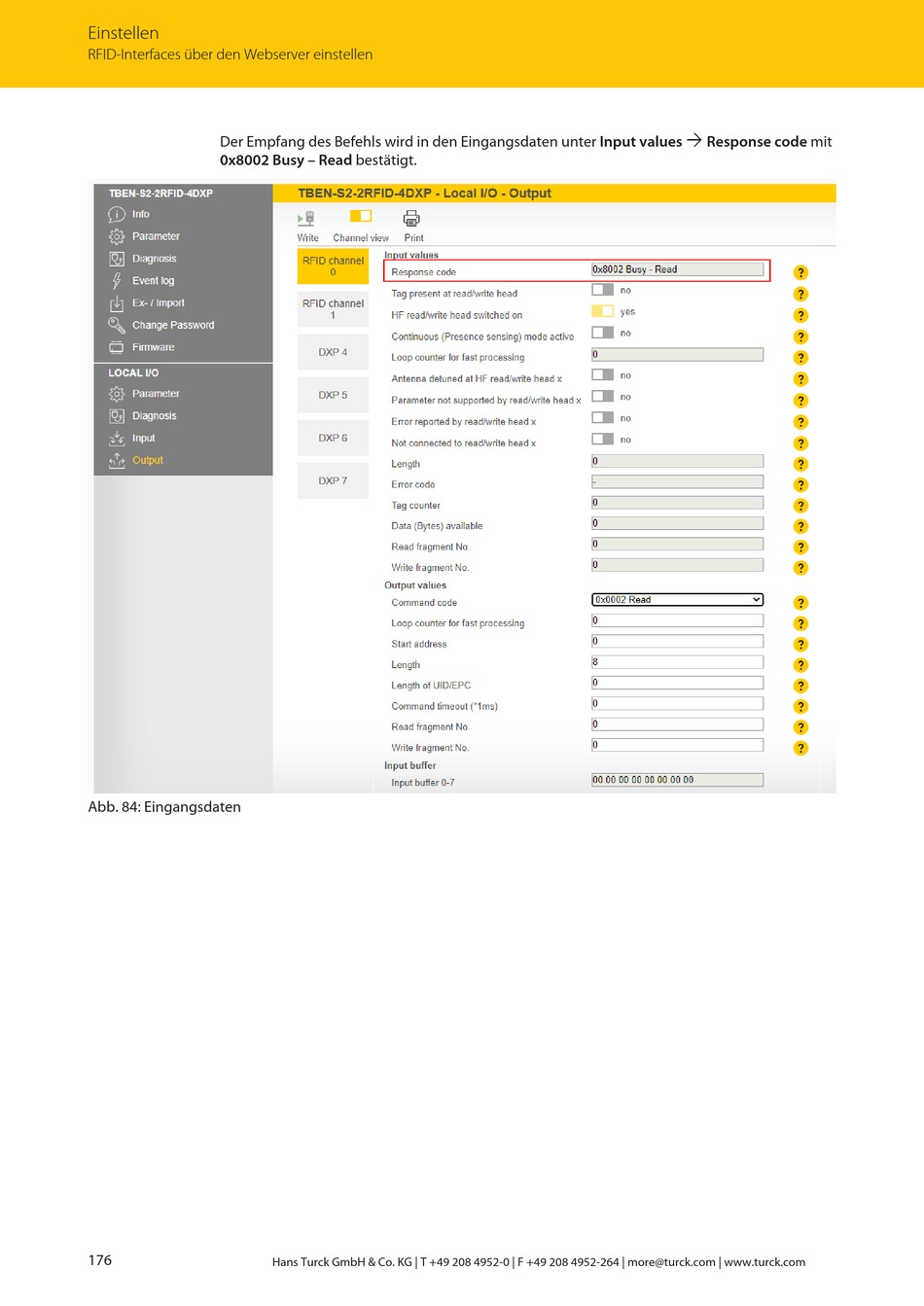924x1306 pixels.
Task: Open help icon beside Input values Length
Action: tap(800, 465)
